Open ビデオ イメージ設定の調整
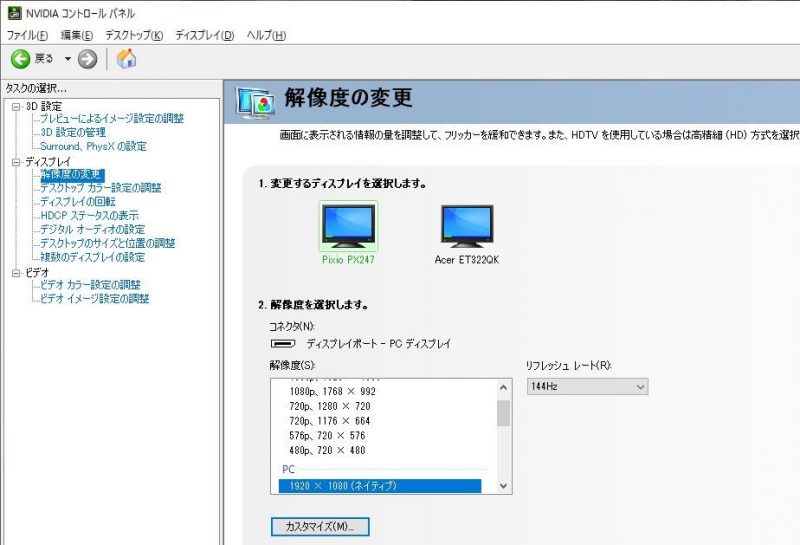The height and width of the screenshot is (545, 800). 95,299
